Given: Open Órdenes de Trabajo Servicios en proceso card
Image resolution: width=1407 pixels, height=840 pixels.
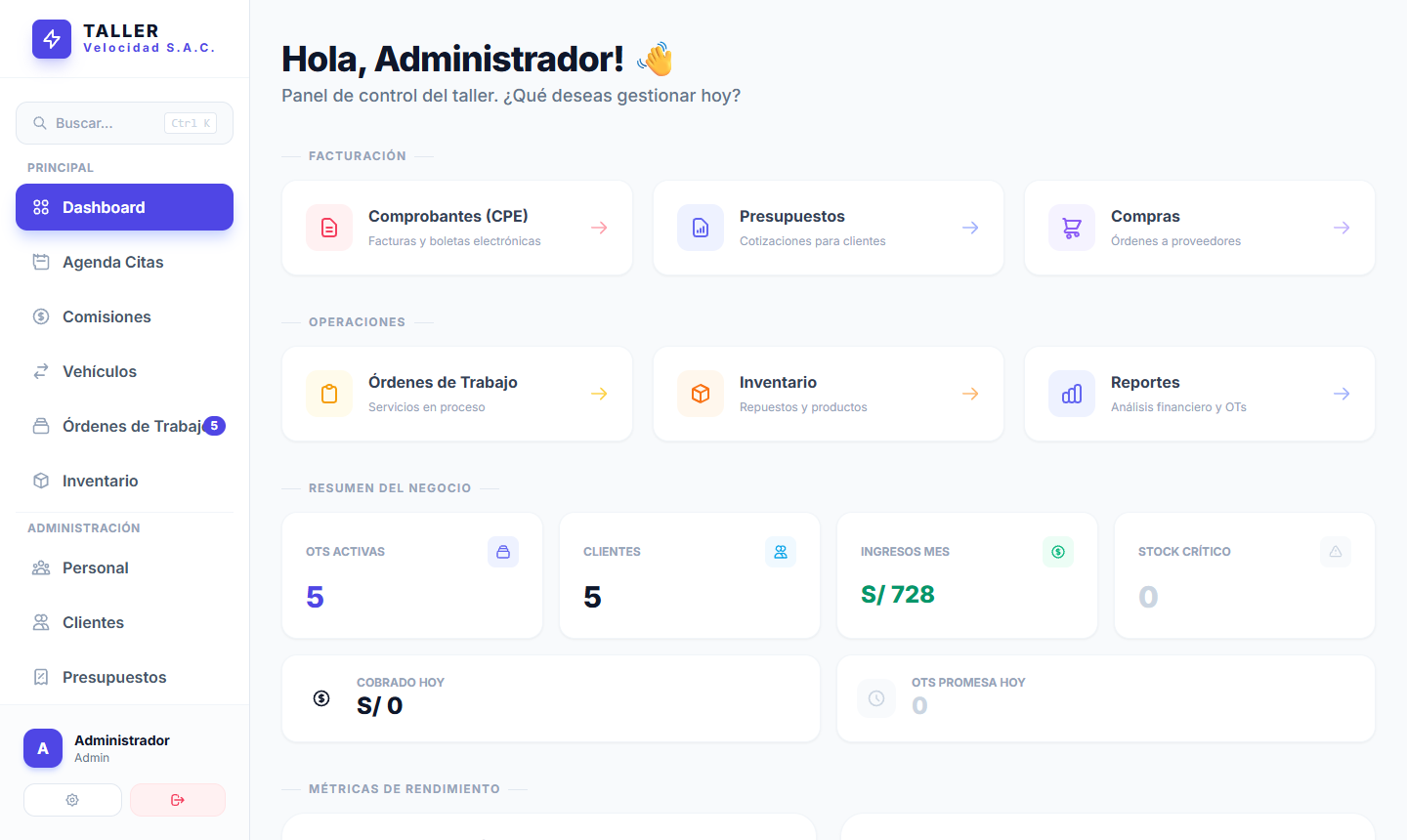Looking at the screenshot, I should pos(457,394).
